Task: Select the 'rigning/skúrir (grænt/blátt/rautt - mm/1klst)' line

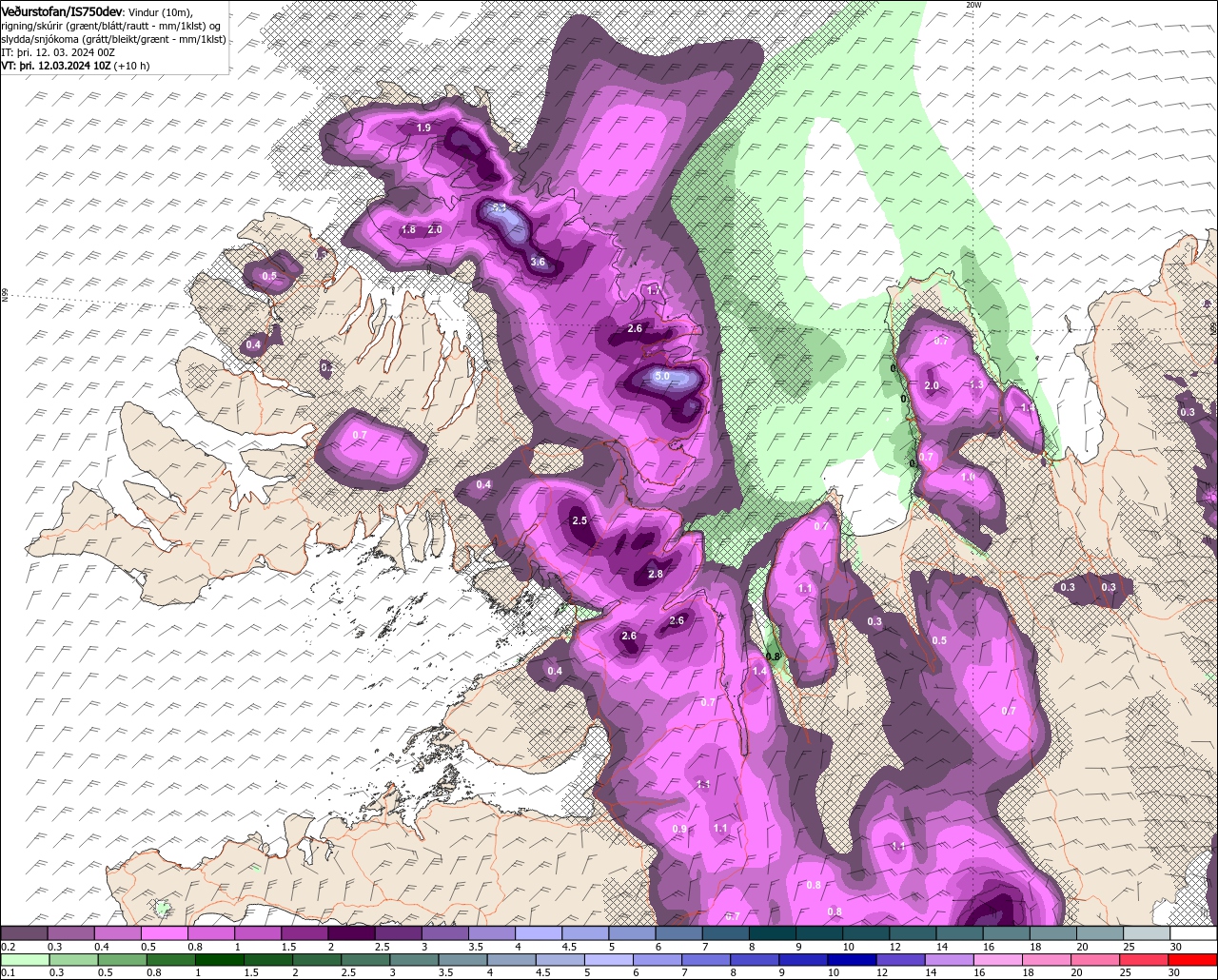Action: tap(105, 26)
